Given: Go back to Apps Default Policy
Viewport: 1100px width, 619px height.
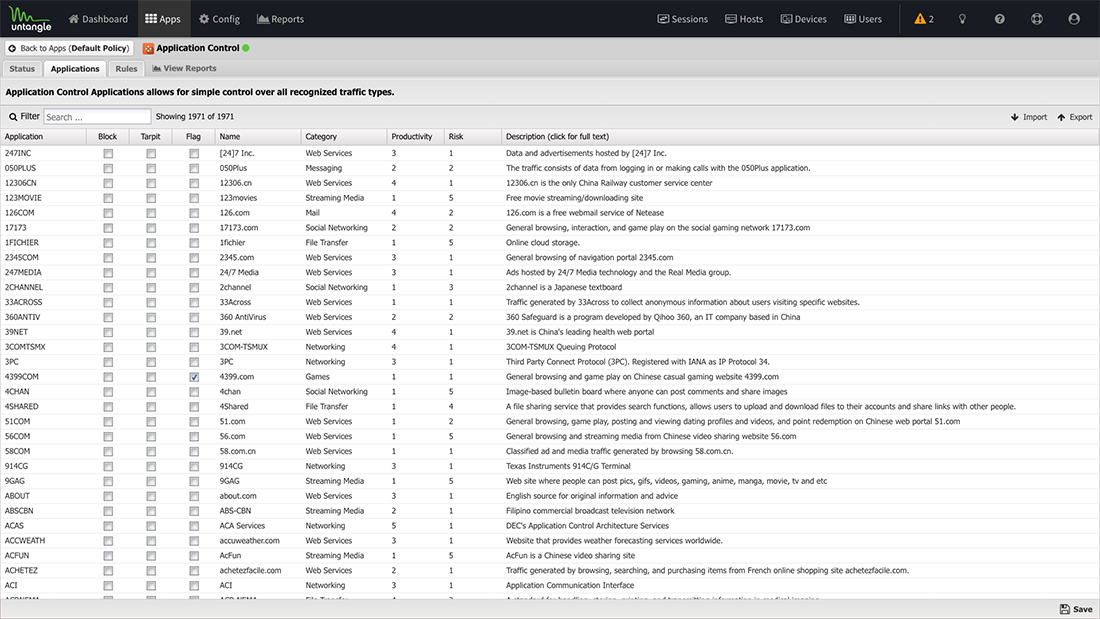Looking at the screenshot, I should [69, 48].
